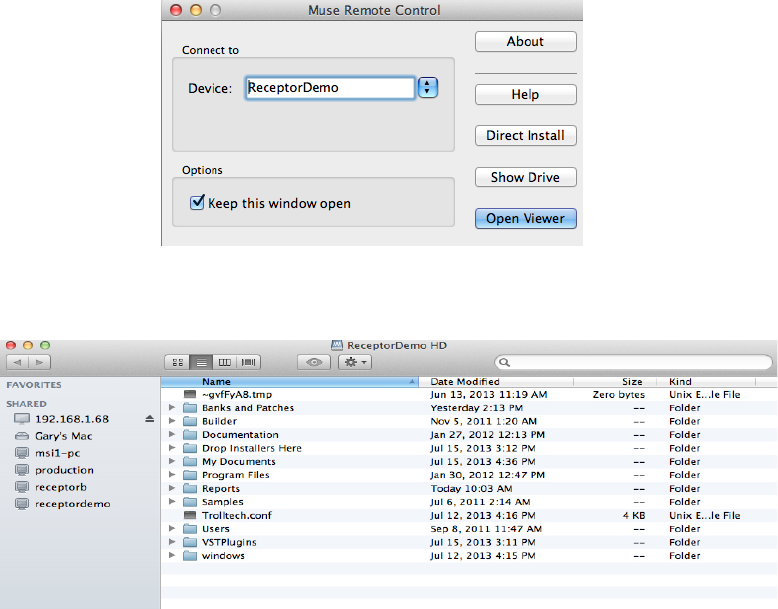Viewport: 778px width, 609px height.
Task: Expand the windows folder triangle
Action: coord(172,555)
